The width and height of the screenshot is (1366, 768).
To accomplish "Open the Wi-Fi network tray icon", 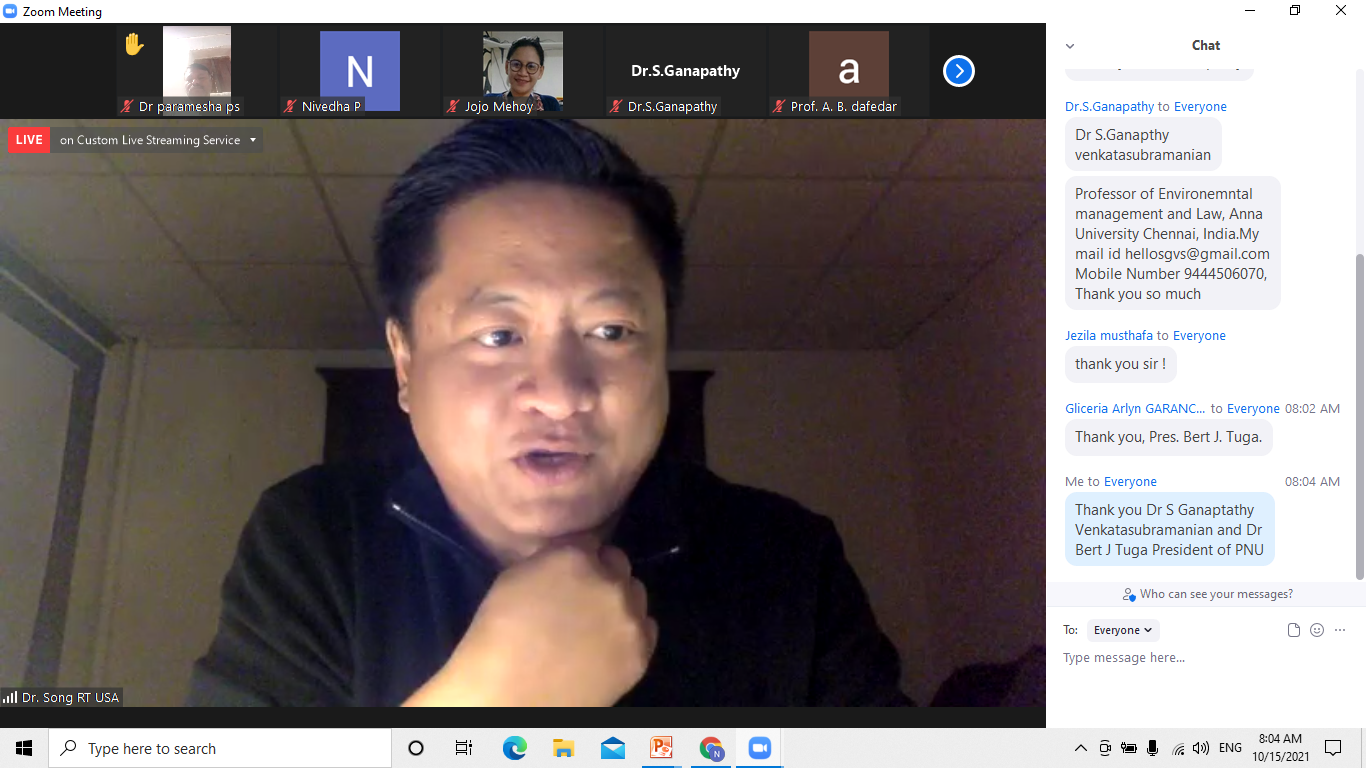I will 1178,748.
